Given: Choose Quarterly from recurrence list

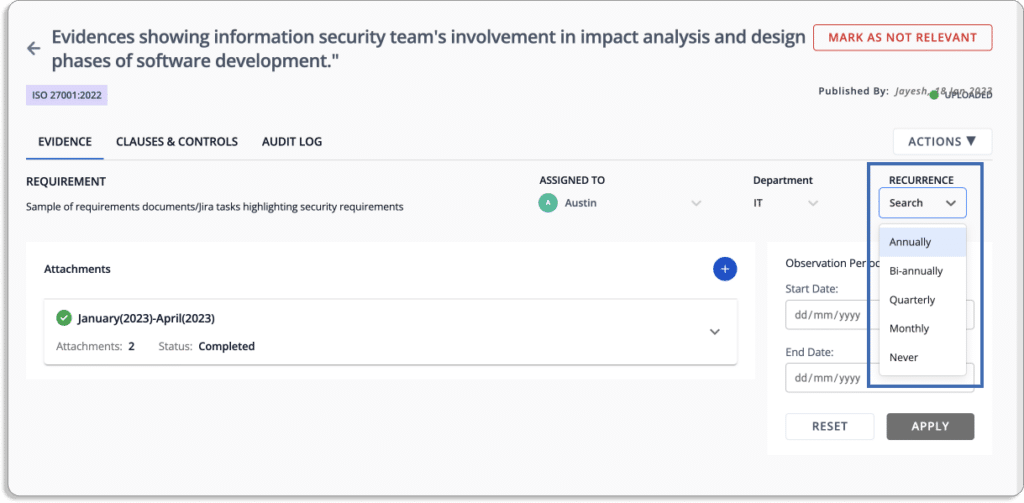Looking at the screenshot, I should [x=922, y=300].
